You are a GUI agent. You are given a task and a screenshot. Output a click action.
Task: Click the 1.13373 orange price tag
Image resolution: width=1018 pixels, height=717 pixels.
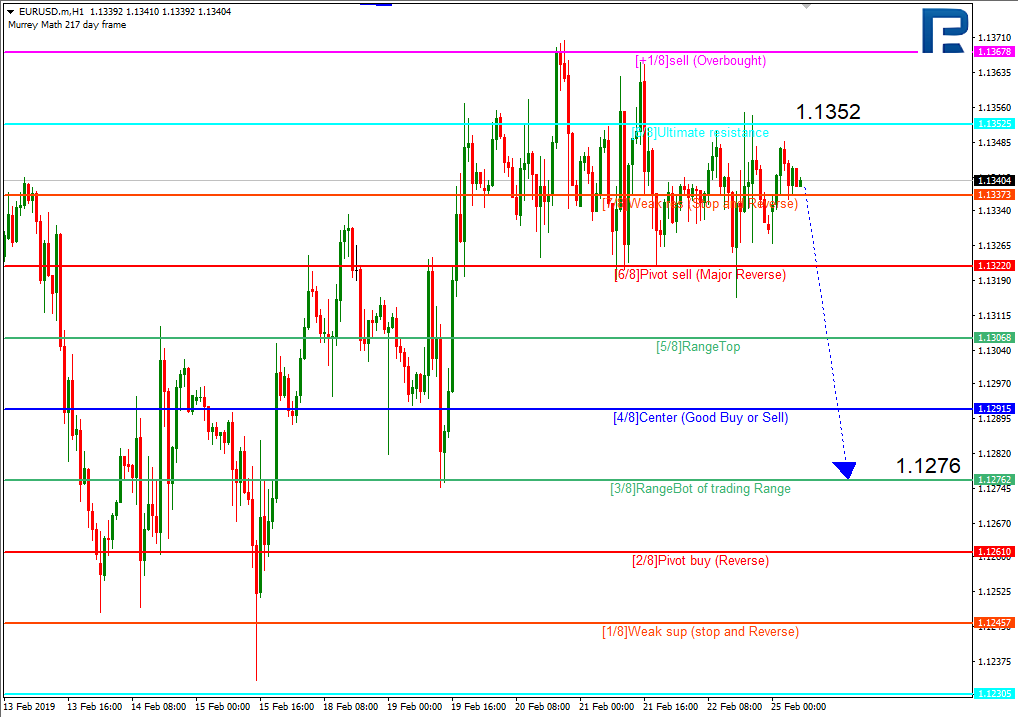pyautogui.click(x=995, y=195)
